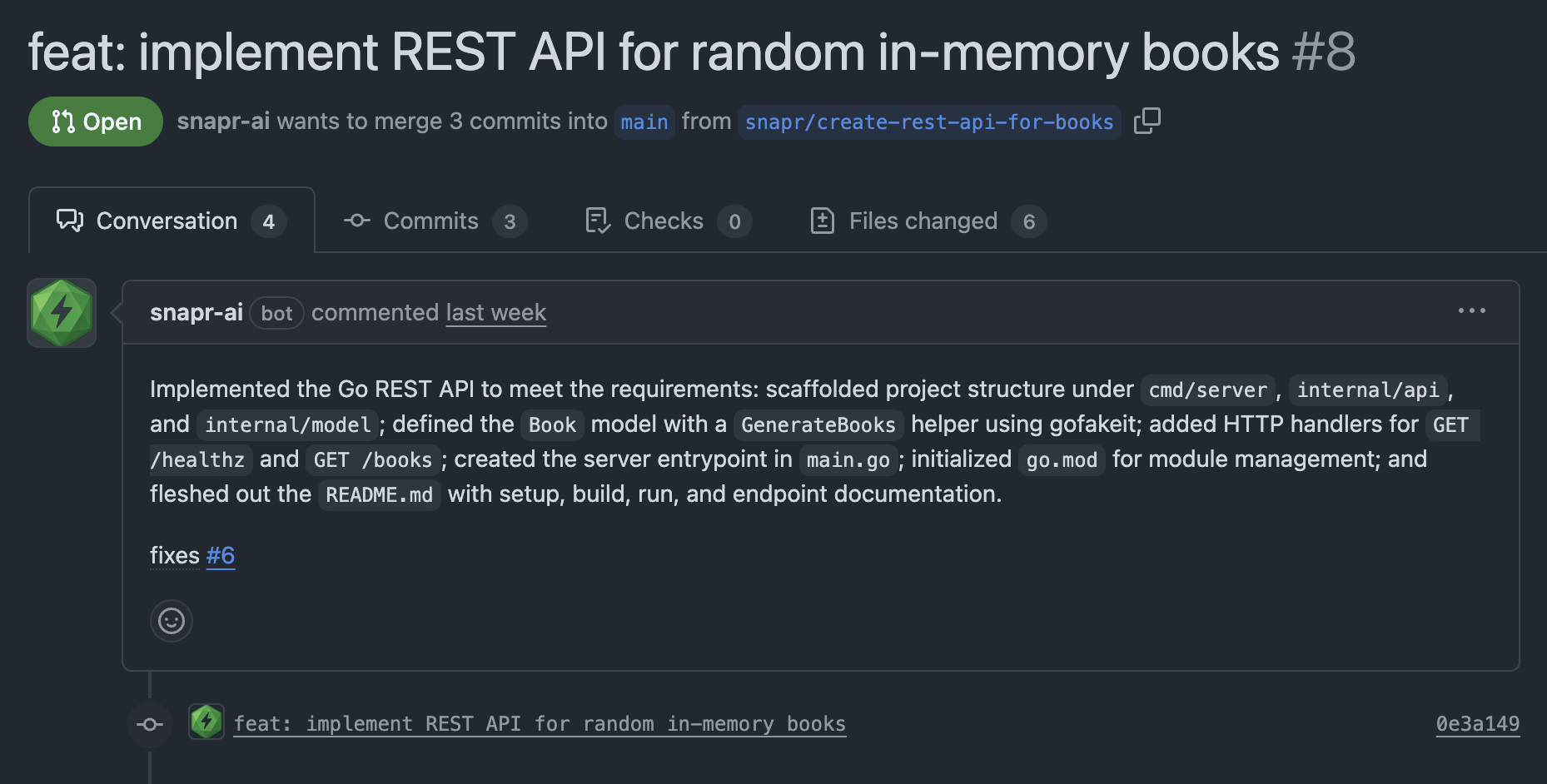Expand the main branch label

pos(644,122)
